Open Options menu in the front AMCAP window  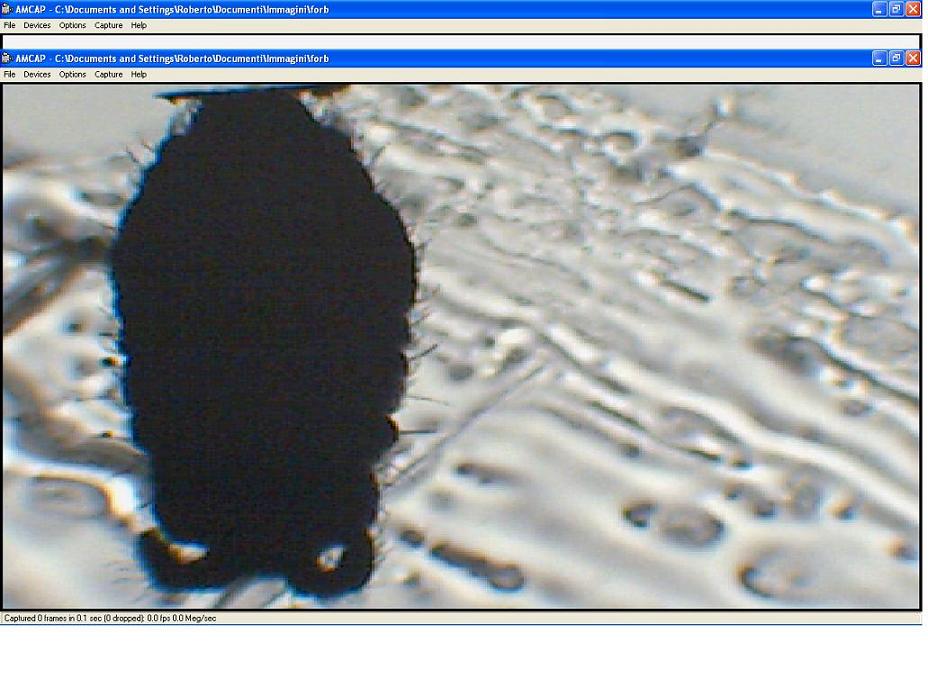(x=72, y=74)
